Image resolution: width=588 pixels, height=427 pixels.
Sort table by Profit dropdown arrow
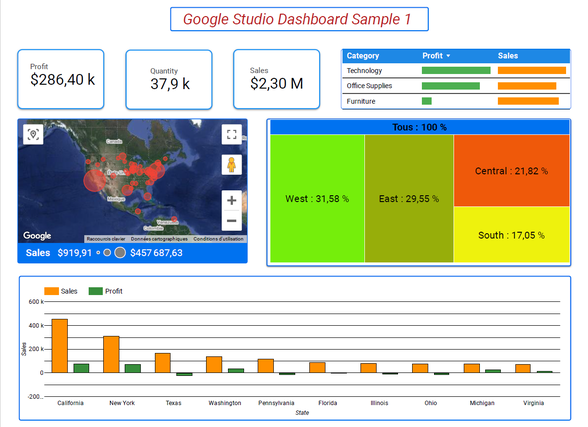click(448, 56)
